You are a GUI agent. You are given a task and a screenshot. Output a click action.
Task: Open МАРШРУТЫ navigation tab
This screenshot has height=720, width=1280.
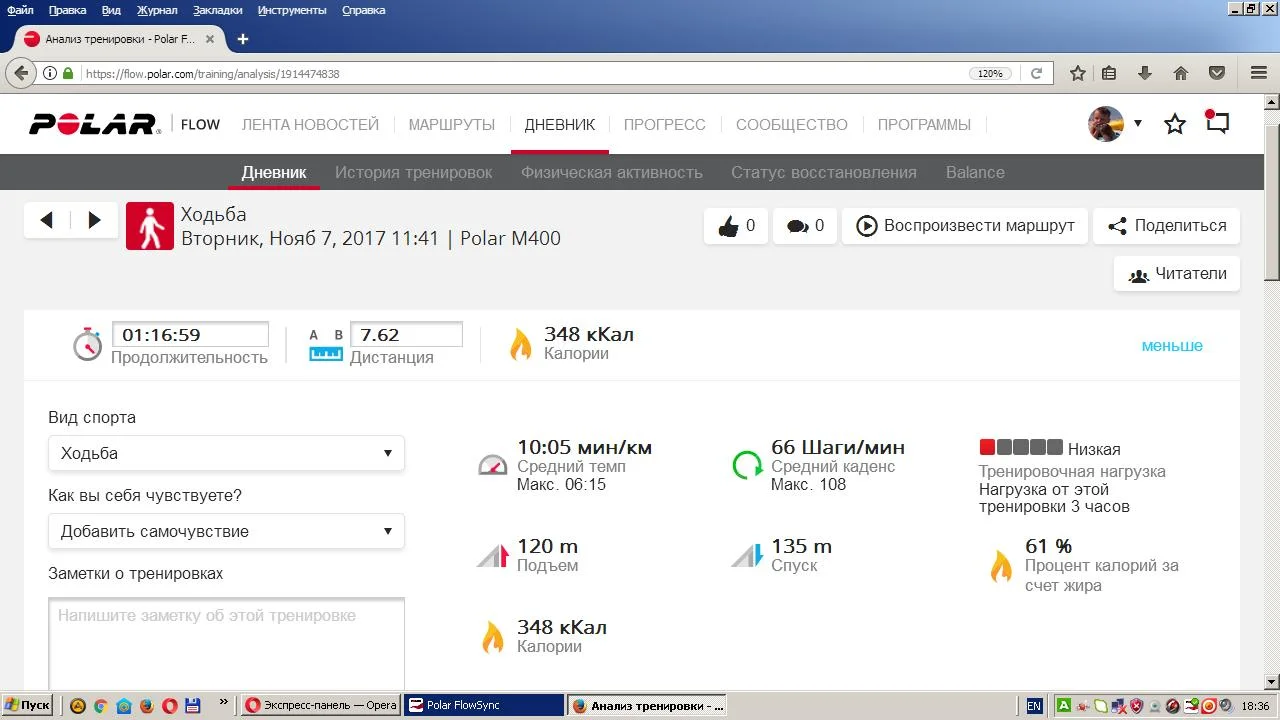point(452,125)
